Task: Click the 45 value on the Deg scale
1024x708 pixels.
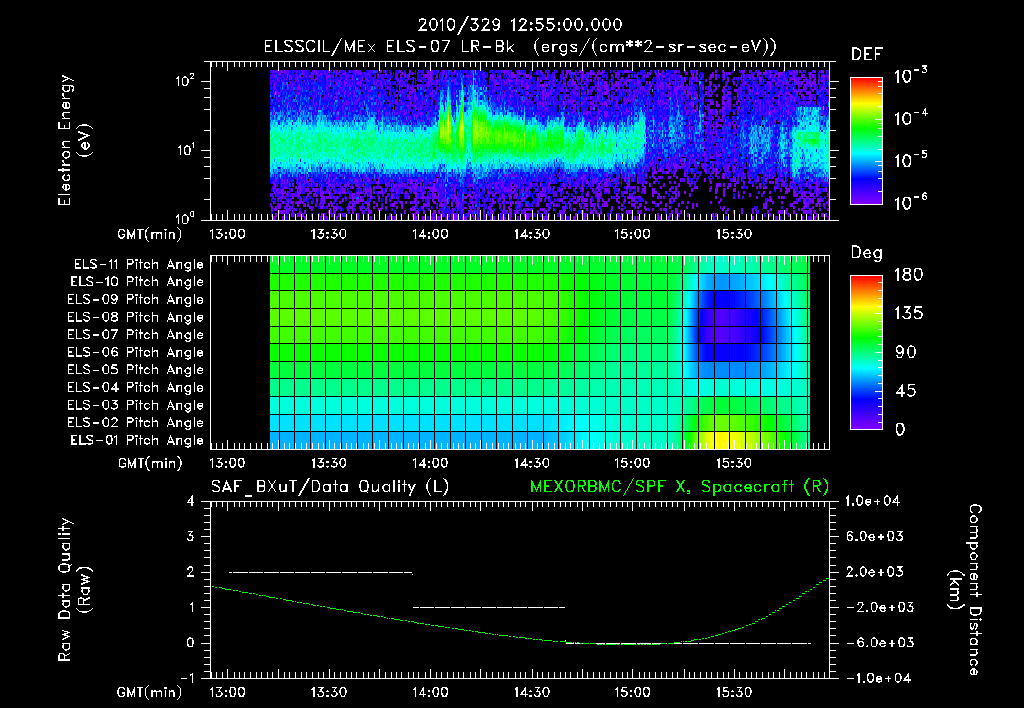Action: point(905,391)
